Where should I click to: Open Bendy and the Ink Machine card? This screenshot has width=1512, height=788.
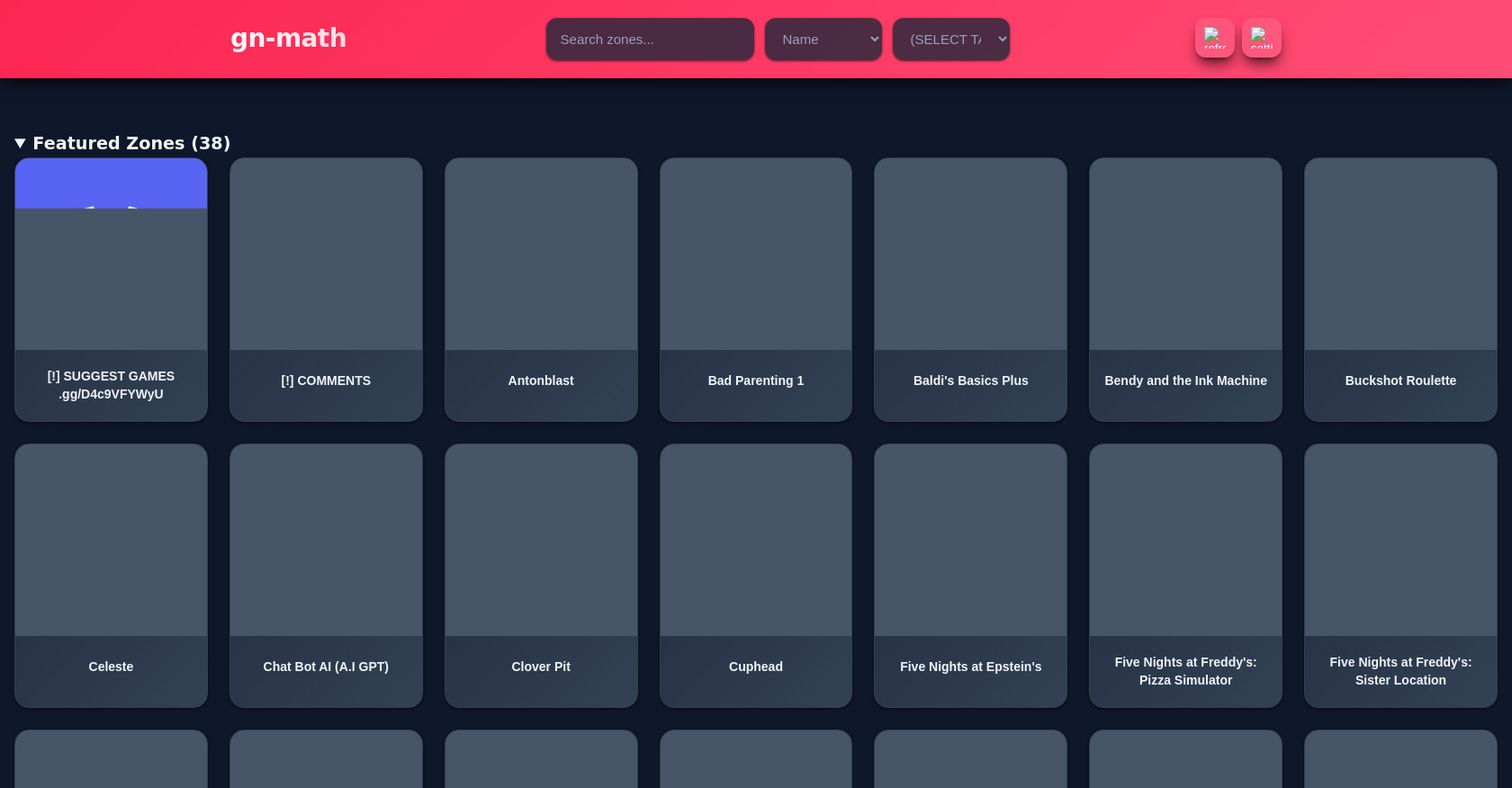pos(1185,290)
